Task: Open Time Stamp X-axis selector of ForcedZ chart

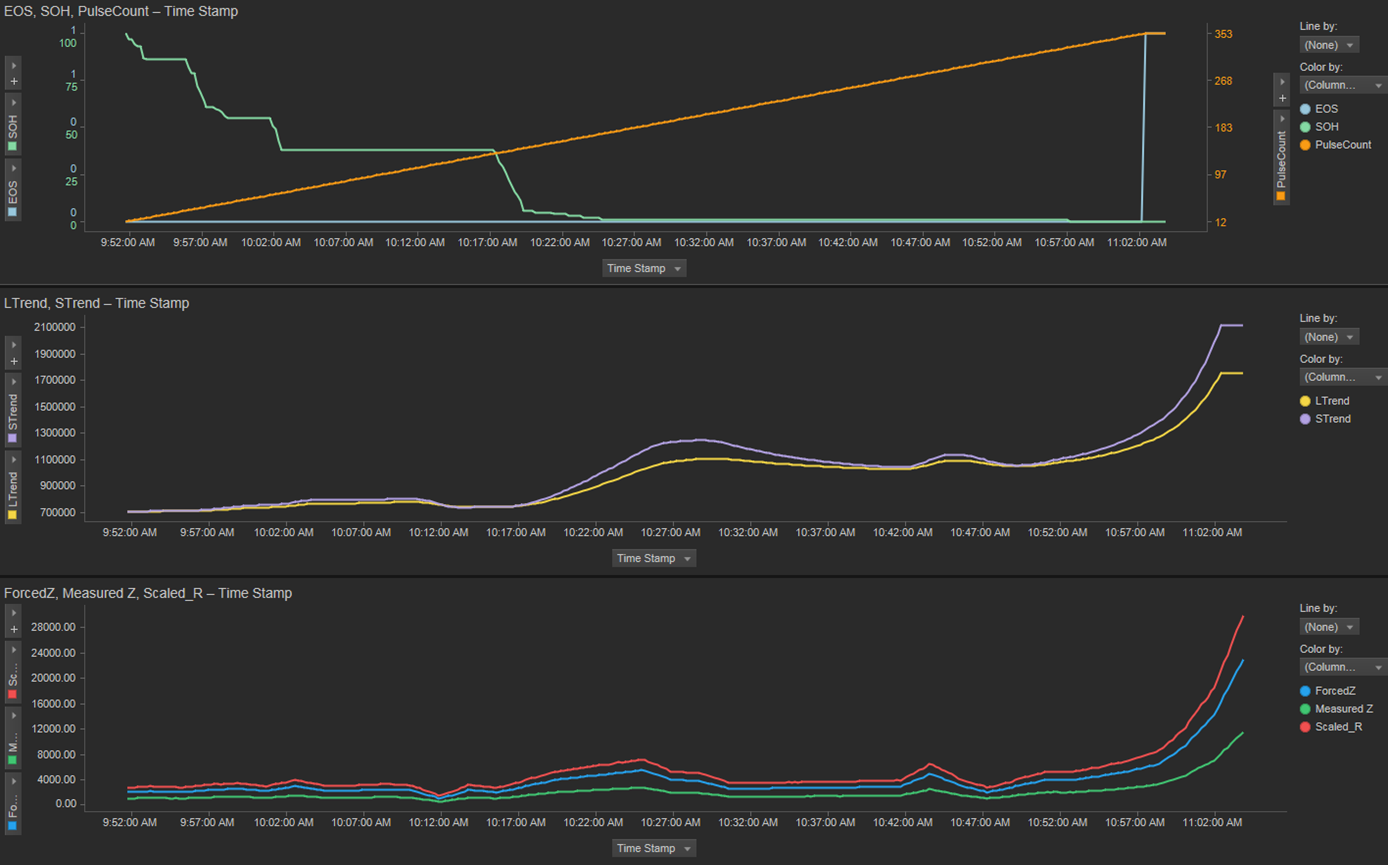Action: pos(654,848)
